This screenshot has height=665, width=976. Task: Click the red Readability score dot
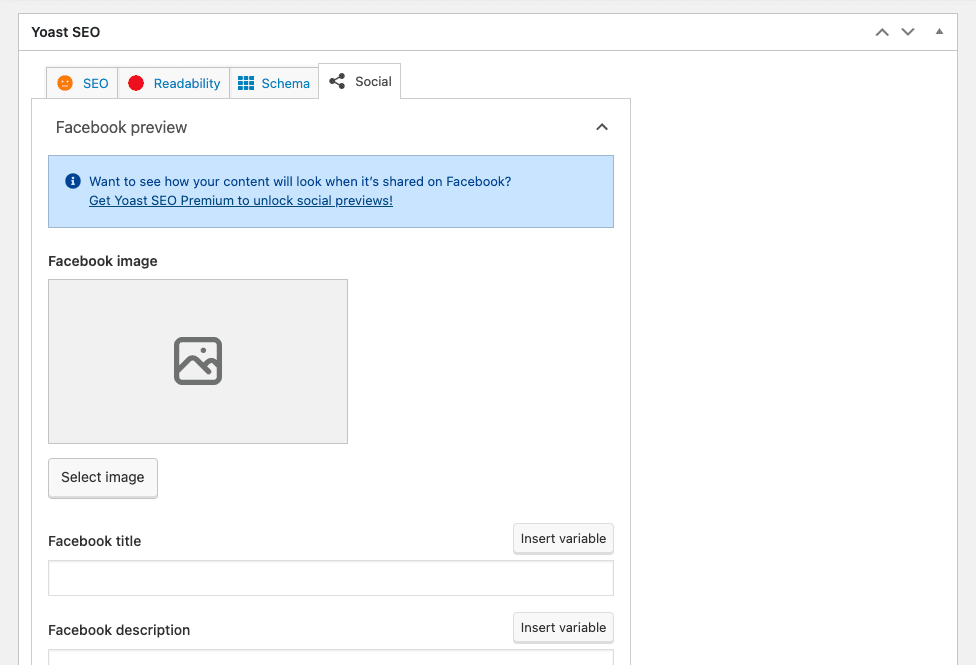coord(136,83)
